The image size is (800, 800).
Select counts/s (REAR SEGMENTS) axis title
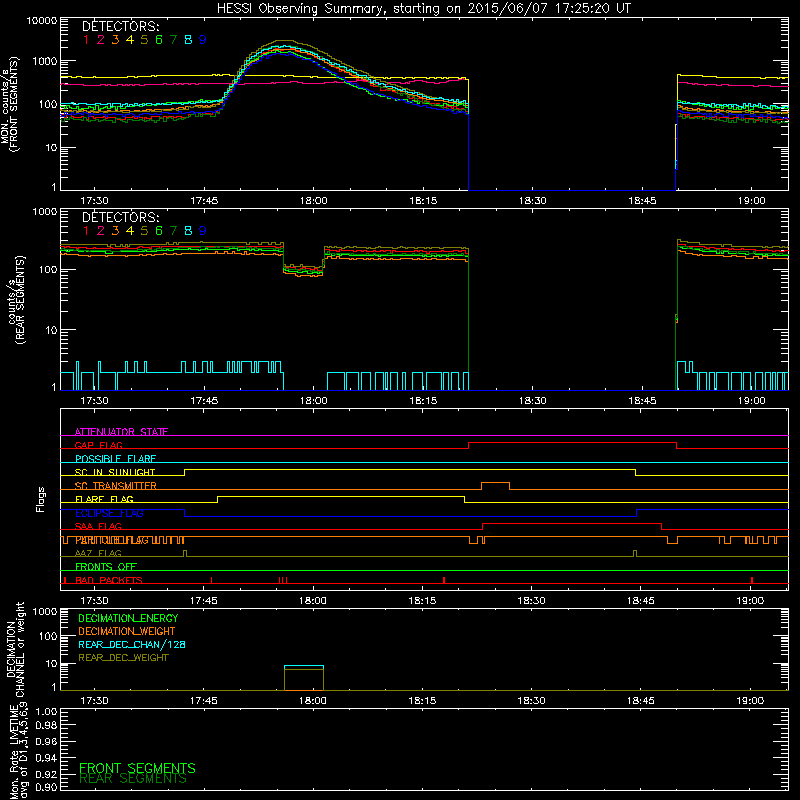[x=16, y=299]
